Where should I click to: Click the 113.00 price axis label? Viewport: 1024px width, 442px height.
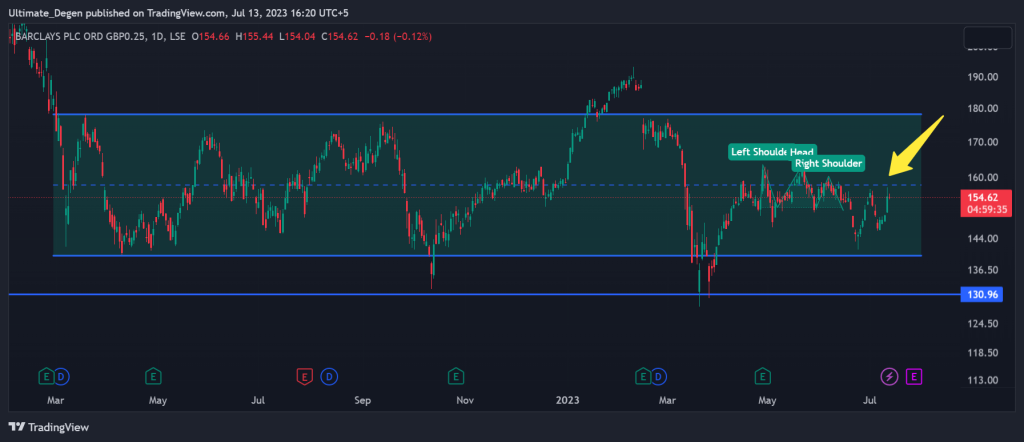click(x=981, y=380)
